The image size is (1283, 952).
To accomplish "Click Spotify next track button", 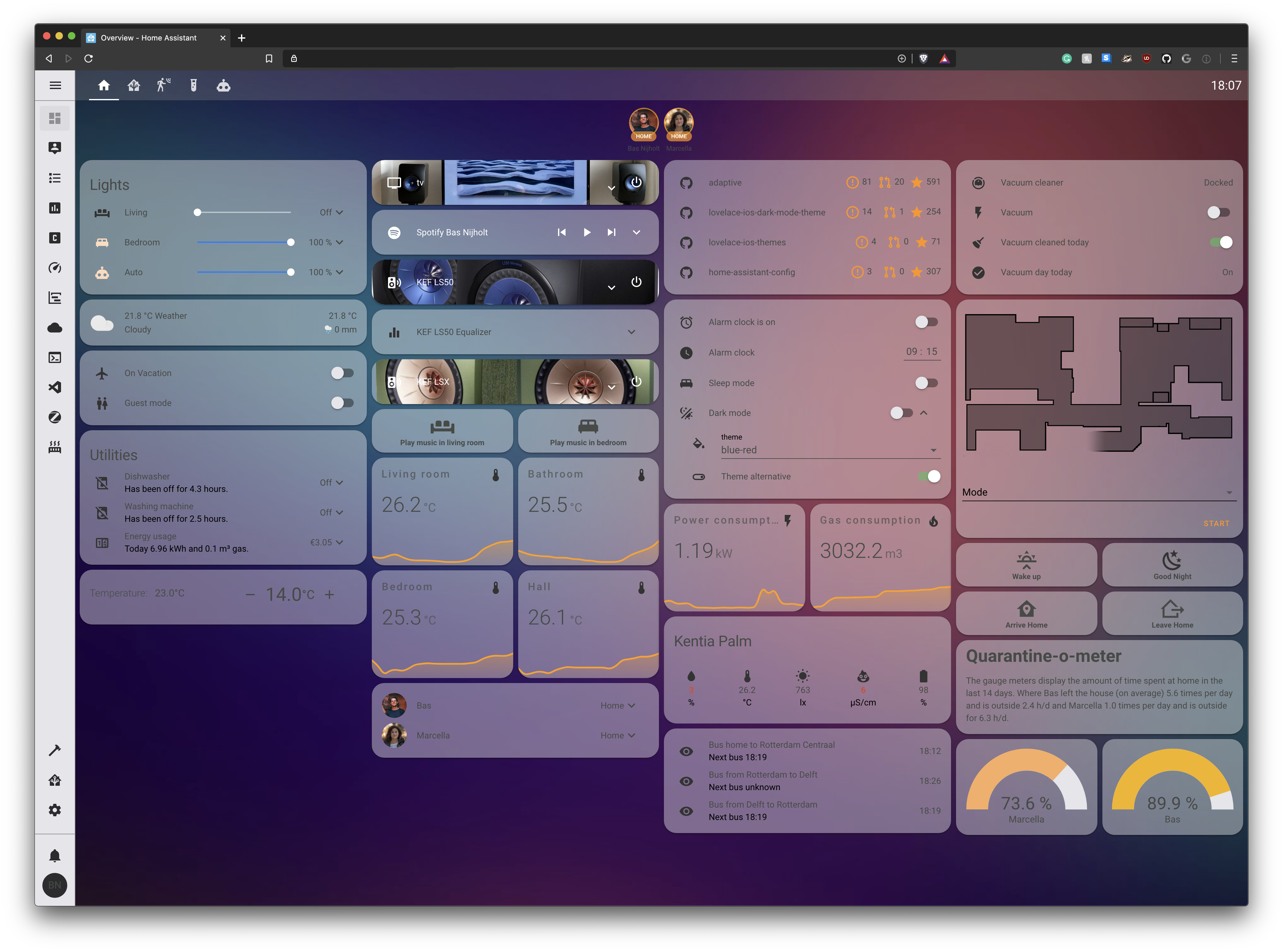I will [x=611, y=232].
